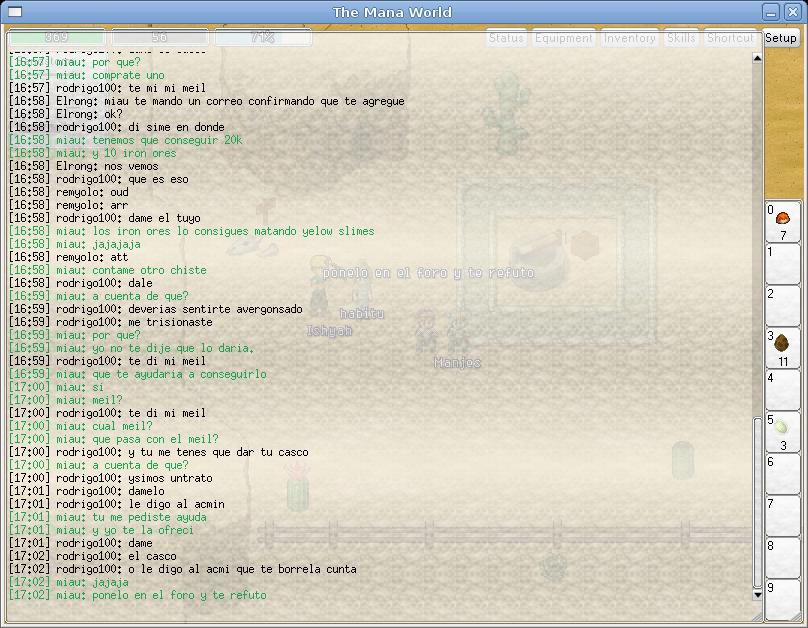Click chat line 'contame otro chiste'

click(x=107, y=270)
